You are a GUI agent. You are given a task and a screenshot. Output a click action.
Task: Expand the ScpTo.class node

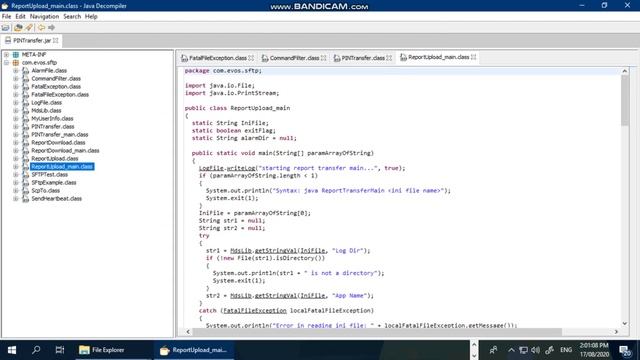(16, 191)
